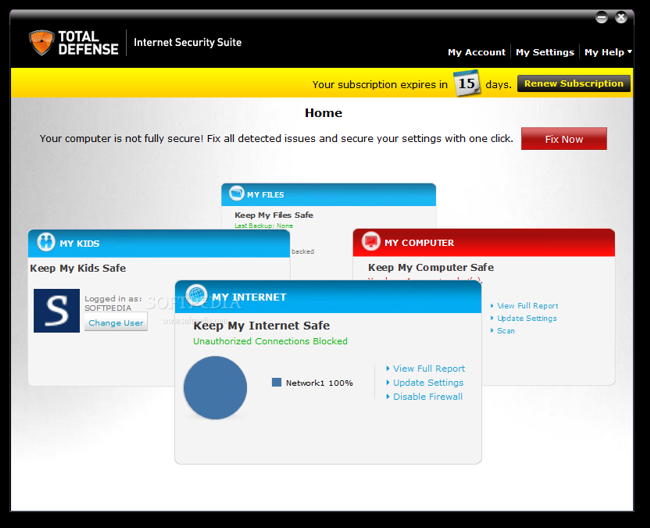
Task: Click the Network1 blue legend swatch
Action: [276, 382]
